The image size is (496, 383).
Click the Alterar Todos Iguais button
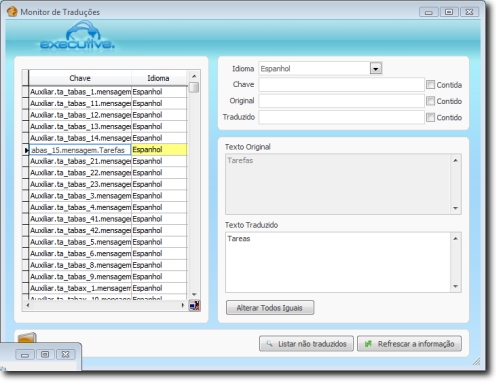tap(270, 307)
